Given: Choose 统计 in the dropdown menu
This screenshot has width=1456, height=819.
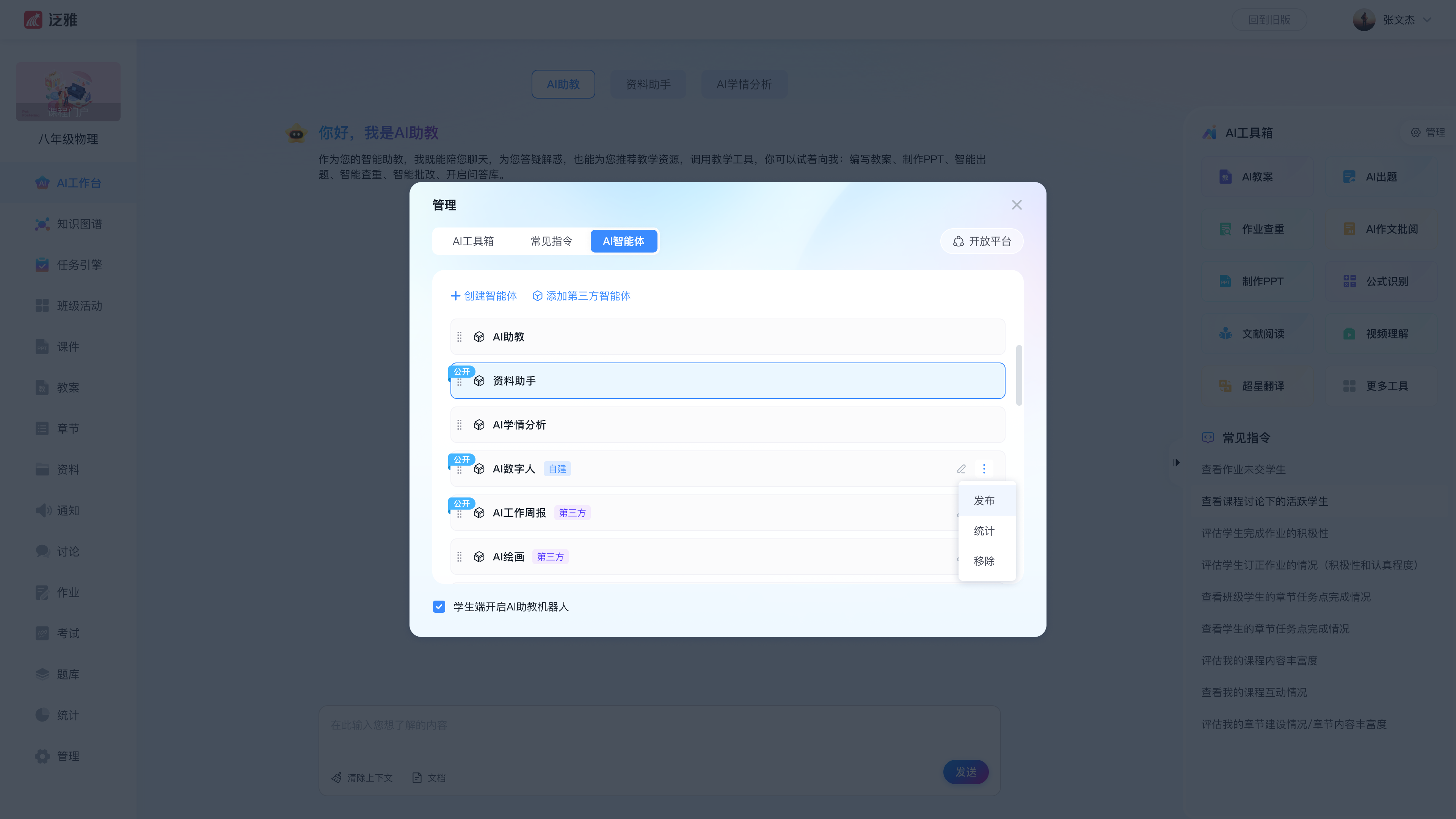Looking at the screenshot, I should (984, 531).
